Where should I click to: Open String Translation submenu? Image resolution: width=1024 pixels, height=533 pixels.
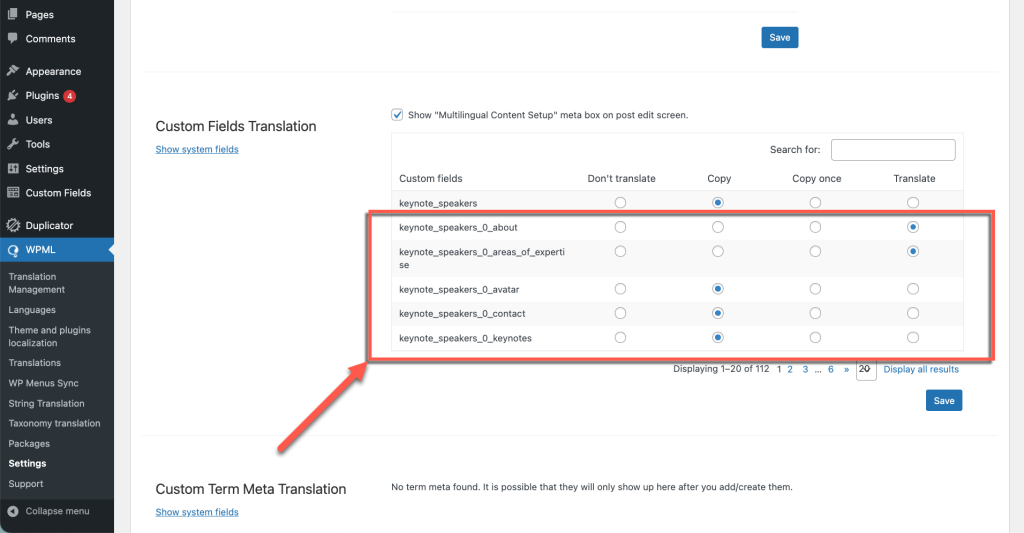[x=46, y=403]
